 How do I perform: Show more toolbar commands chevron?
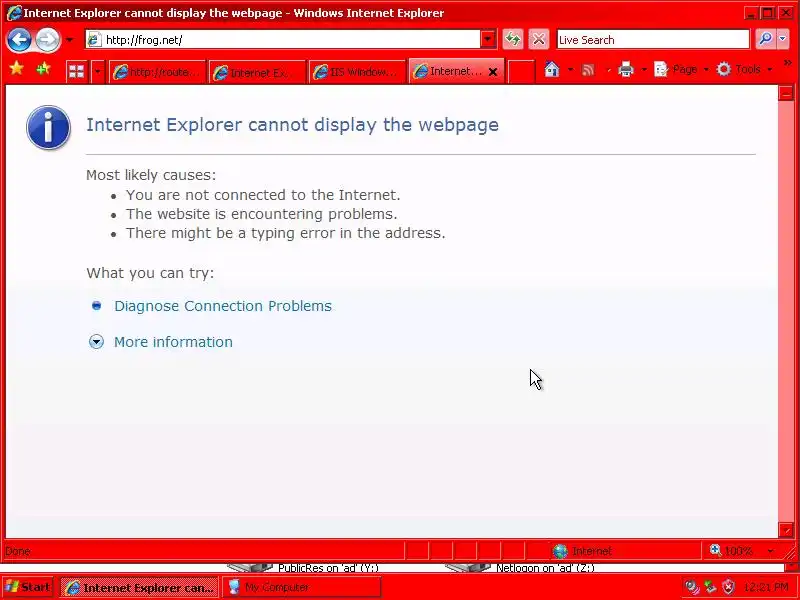point(787,63)
